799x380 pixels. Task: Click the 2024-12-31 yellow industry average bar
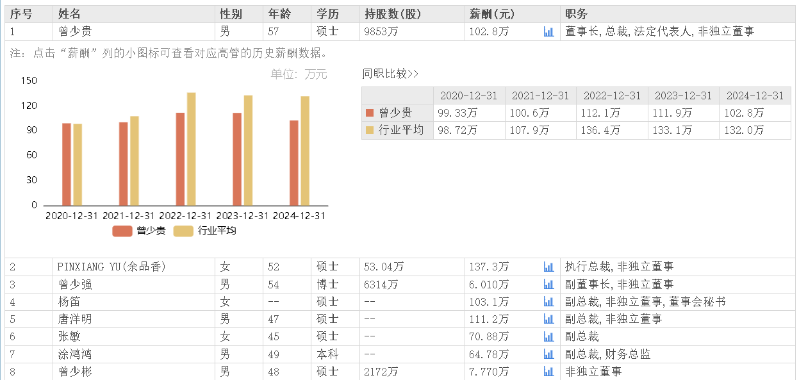[305, 151]
